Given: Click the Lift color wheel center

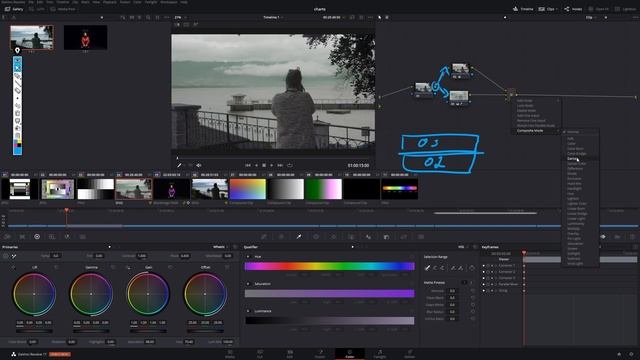Looking at the screenshot, I should pos(34,294).
